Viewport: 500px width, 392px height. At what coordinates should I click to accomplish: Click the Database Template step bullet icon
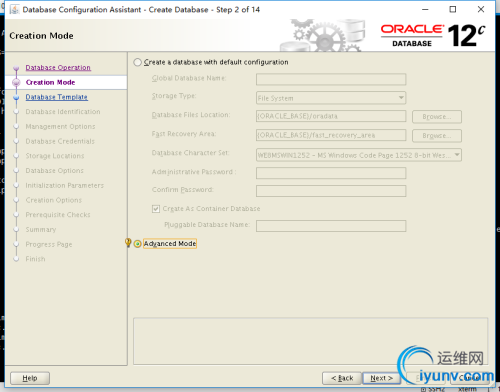(x=16, y=97)
